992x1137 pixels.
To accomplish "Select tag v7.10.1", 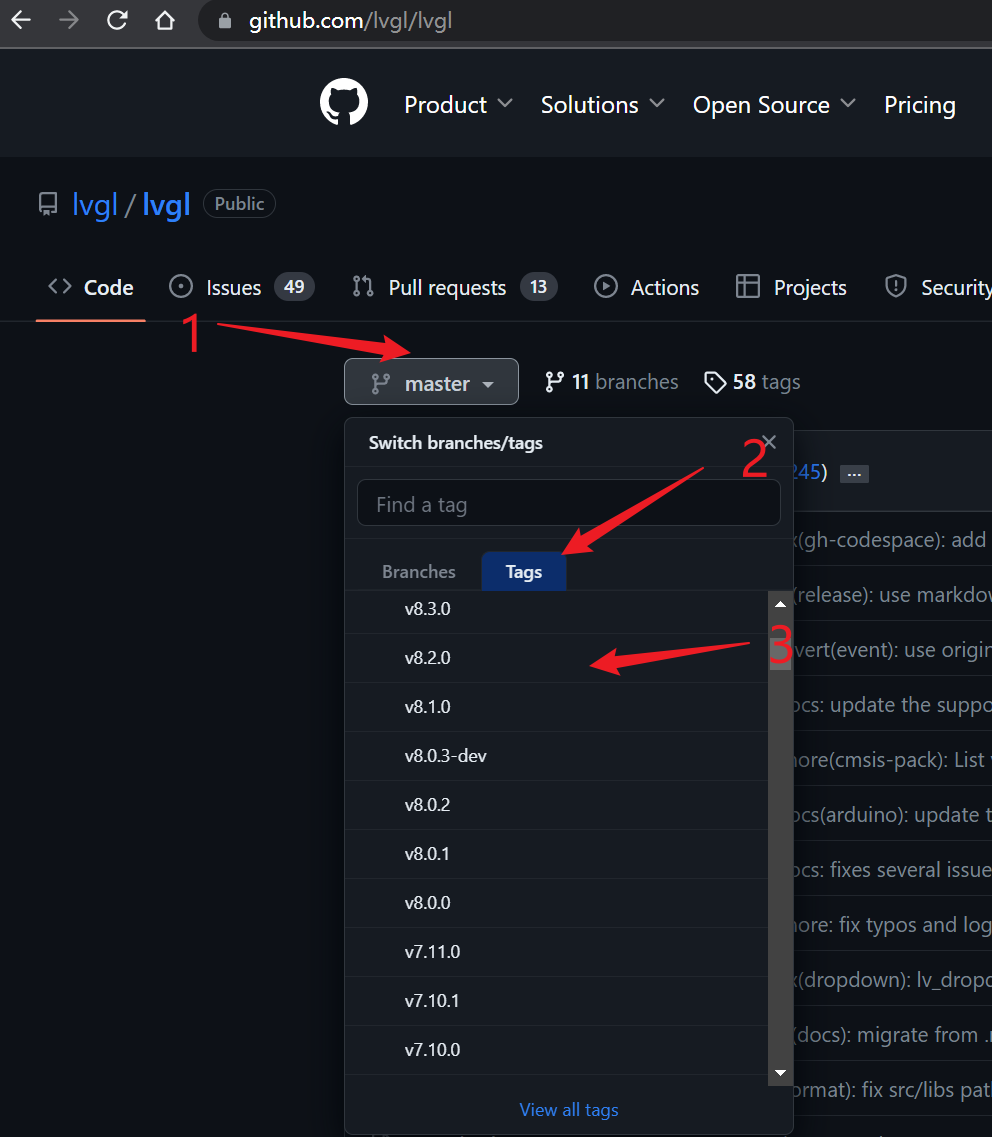I will pyautogui.click(x=556, y=1001).
